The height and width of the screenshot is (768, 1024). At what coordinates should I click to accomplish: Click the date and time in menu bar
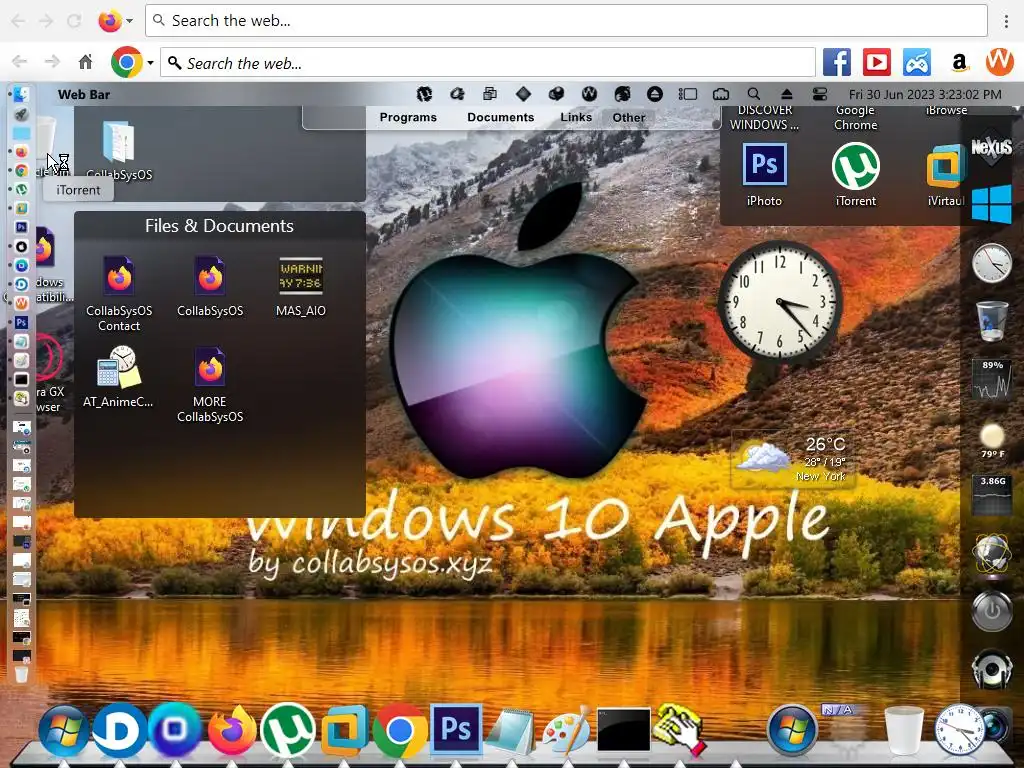coord(925,95)
